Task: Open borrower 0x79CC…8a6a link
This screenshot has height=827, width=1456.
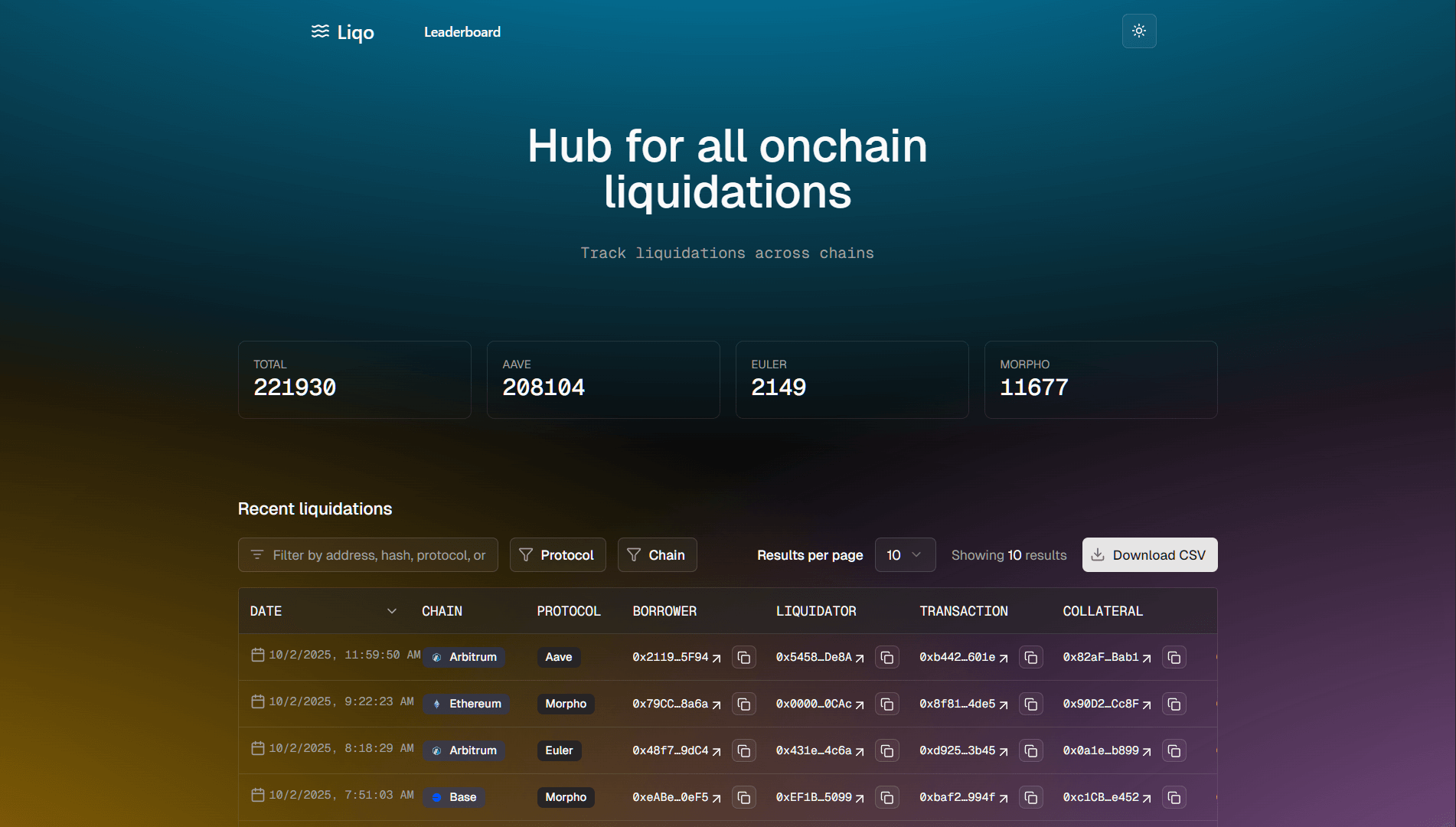Action: 676,704
